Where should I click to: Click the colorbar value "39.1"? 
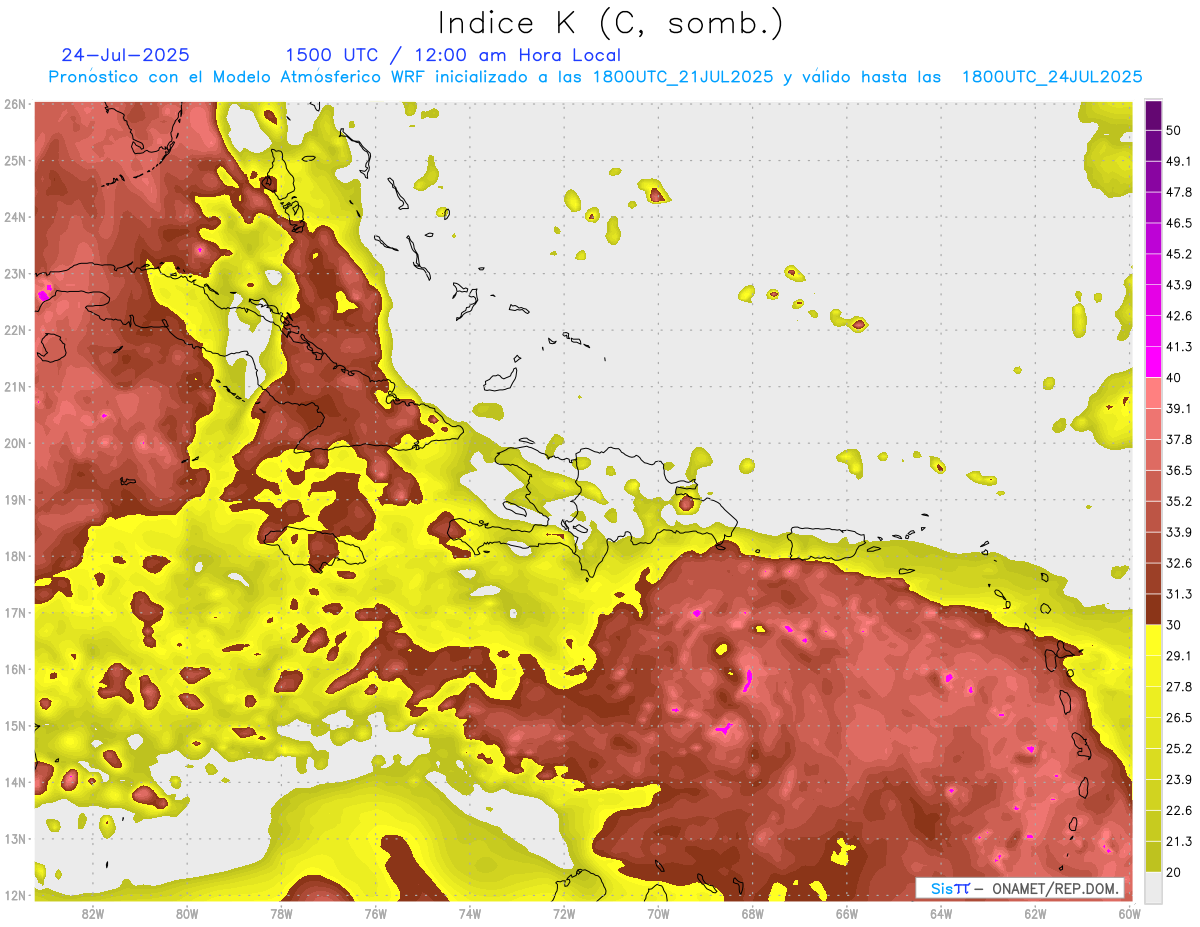click(x=1178, y=408)
